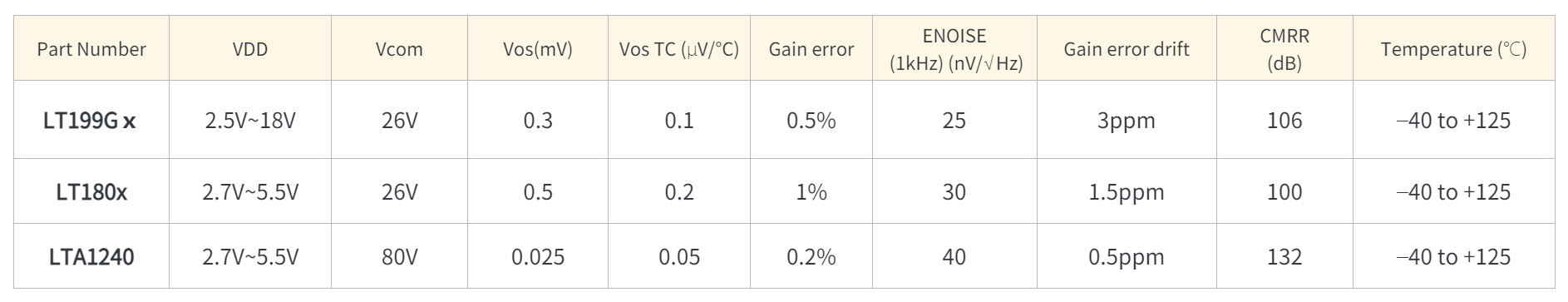This screenshot has height=302, width=1568.
Task: Click the 0.025 Vos value
Action: (538, 257)
